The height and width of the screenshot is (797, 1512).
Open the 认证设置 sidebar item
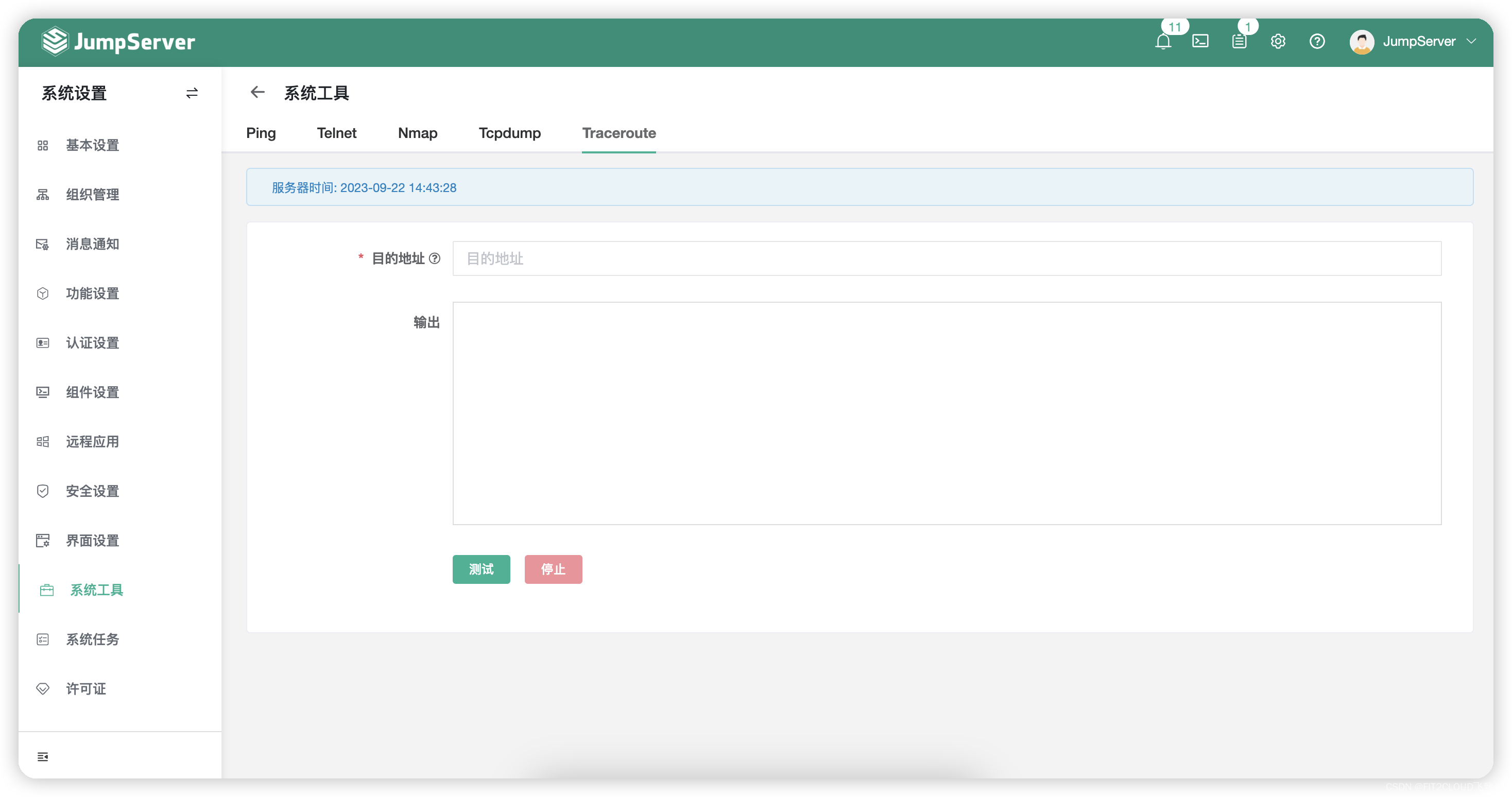point(92,343)
